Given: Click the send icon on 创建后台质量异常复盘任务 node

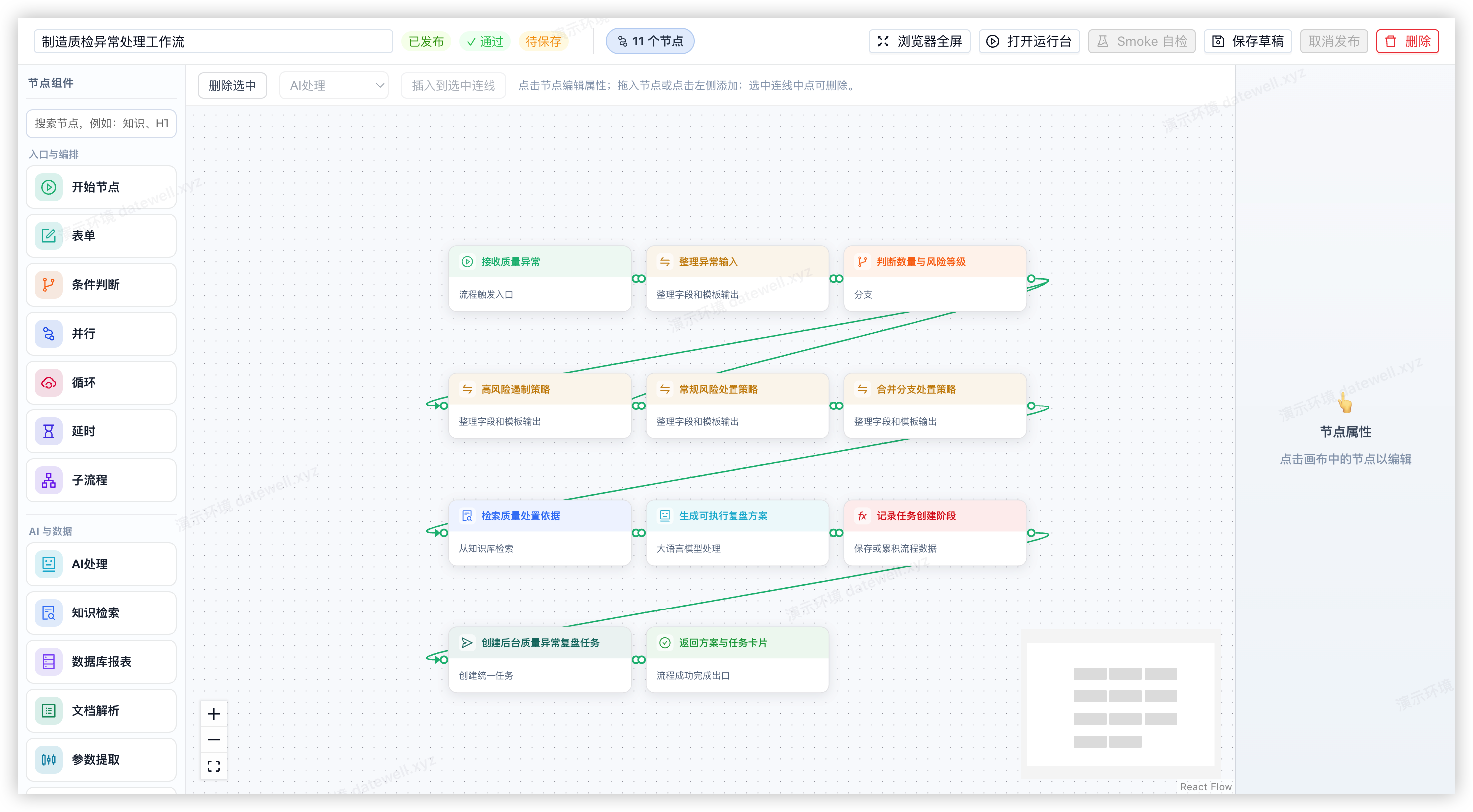Looking at the screenshot, I should tap(467, 643).
